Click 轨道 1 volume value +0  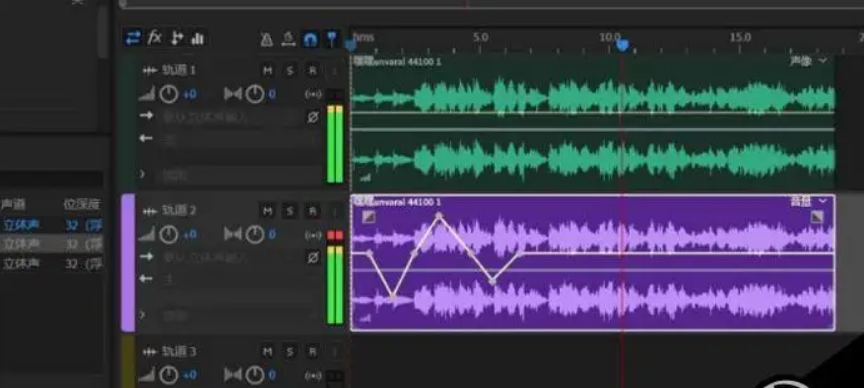pyautogui.click(x=190, y=94)
